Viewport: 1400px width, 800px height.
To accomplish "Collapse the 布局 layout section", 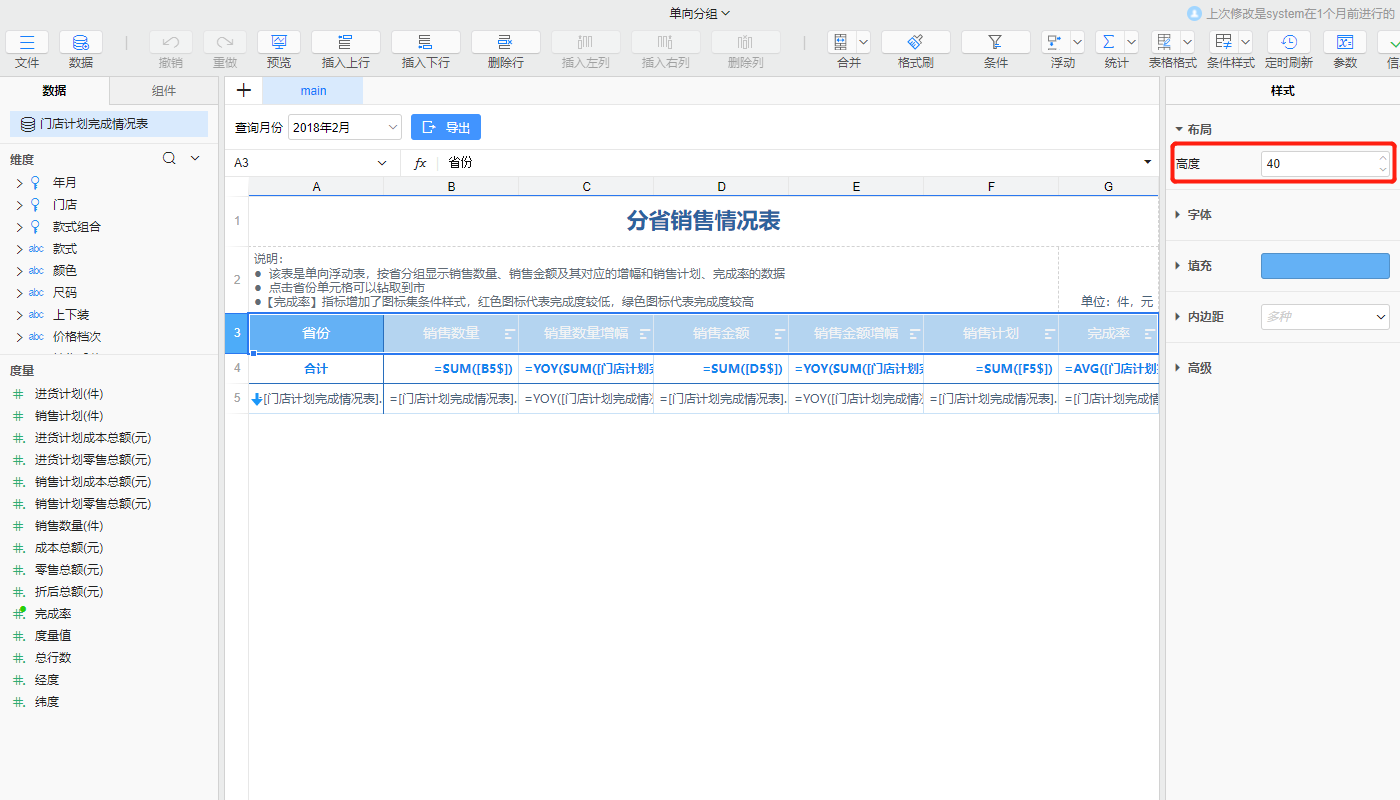I will [1180, 130].
